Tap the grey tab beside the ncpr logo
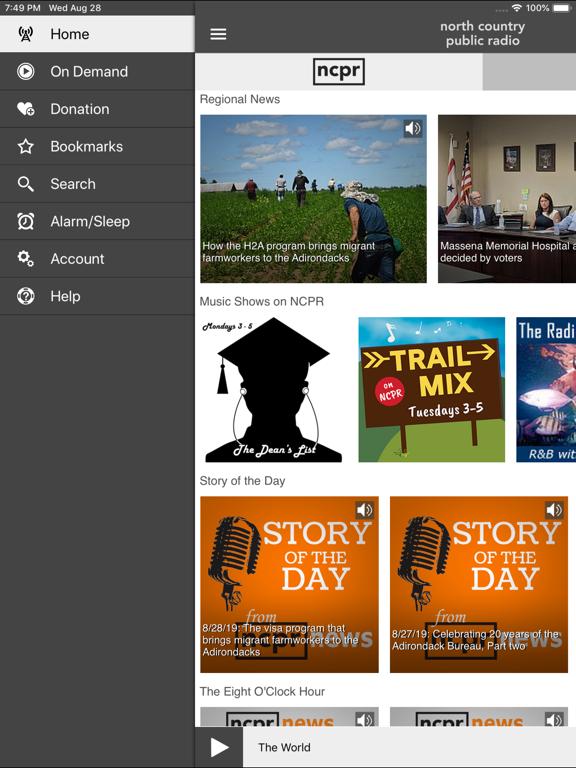This screenshot has width=576, height=768. (x=529, y=72)
